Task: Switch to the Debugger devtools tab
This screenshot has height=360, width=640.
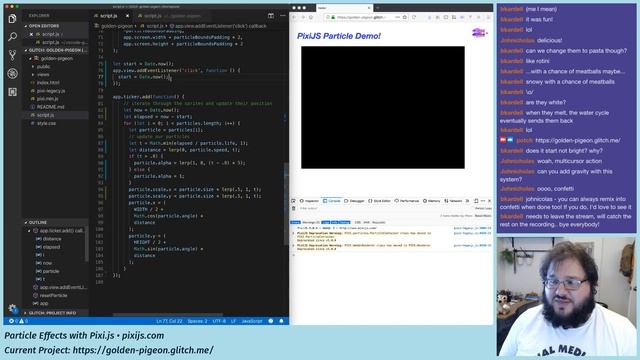Action: tap(354, 201)
